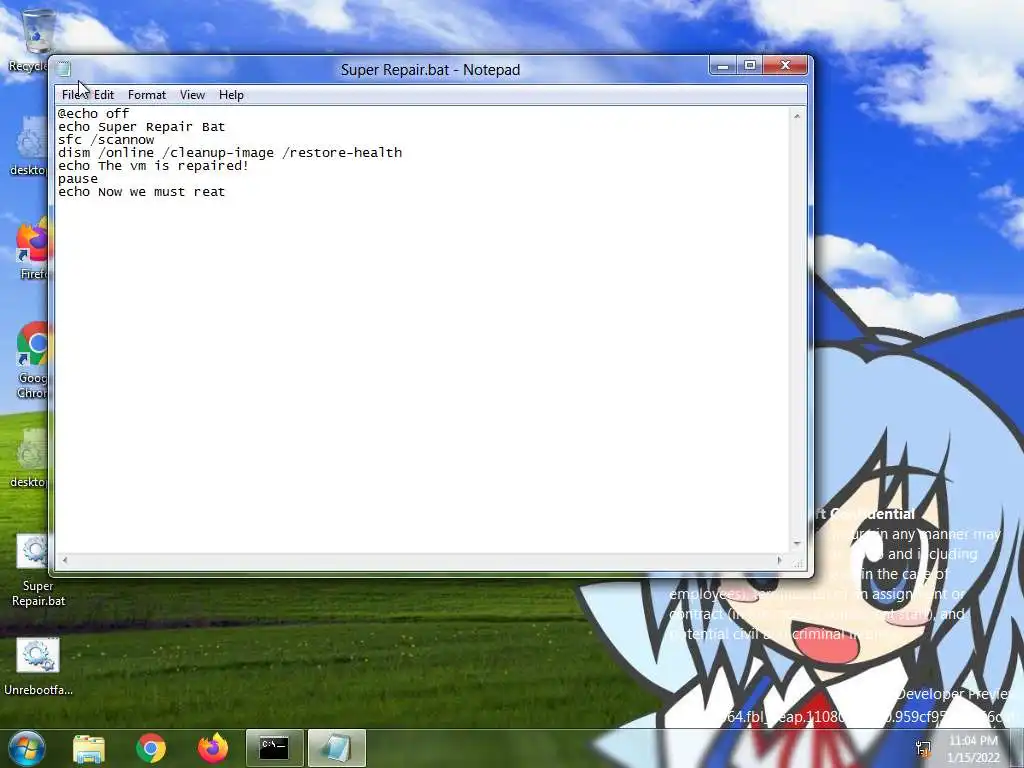Click the vertical scrollbar down arrow

click(x=797, y=543)
